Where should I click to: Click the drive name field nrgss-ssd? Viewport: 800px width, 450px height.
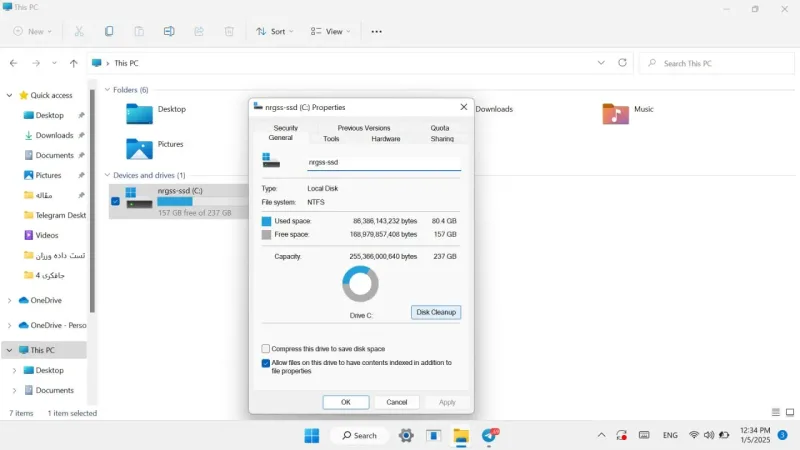[384, 162]
